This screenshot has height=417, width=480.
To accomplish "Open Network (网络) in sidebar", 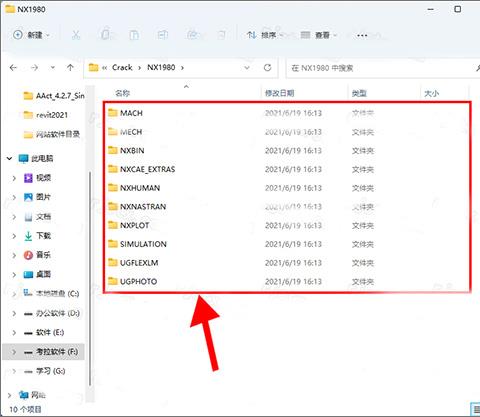I will click(x=32, y=395).
